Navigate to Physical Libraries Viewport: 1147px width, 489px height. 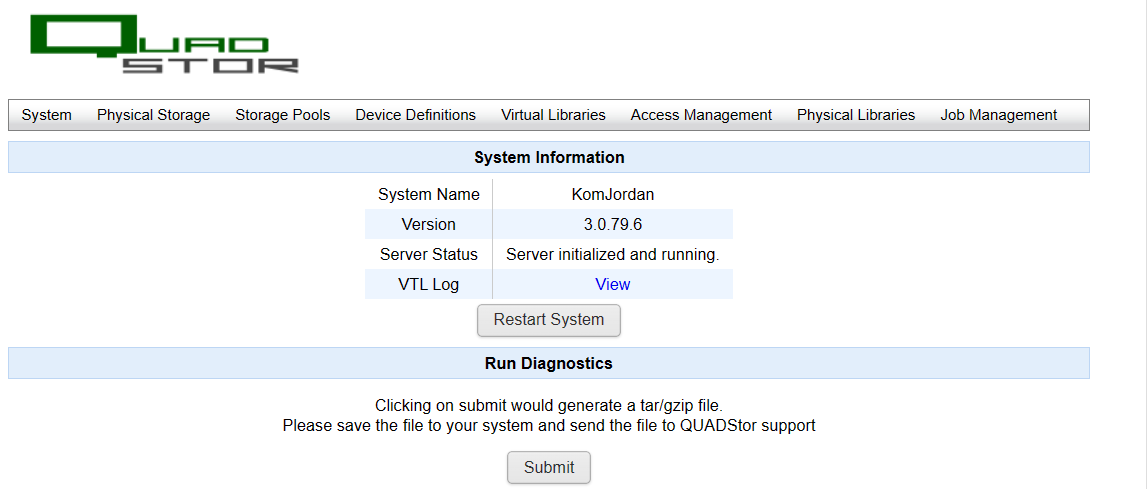[856, 115]
